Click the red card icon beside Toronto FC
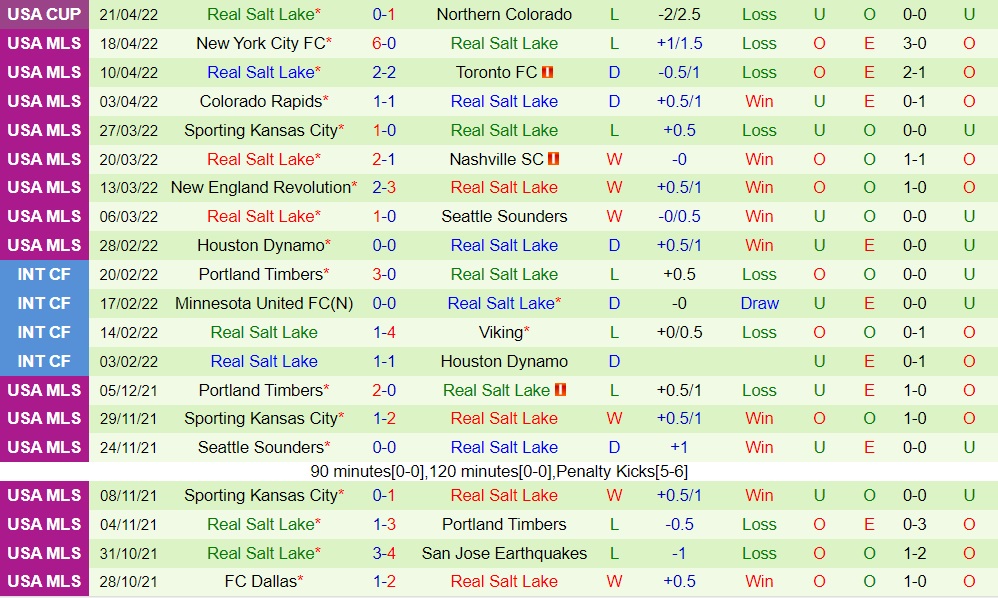 click(x=547, y=73)
